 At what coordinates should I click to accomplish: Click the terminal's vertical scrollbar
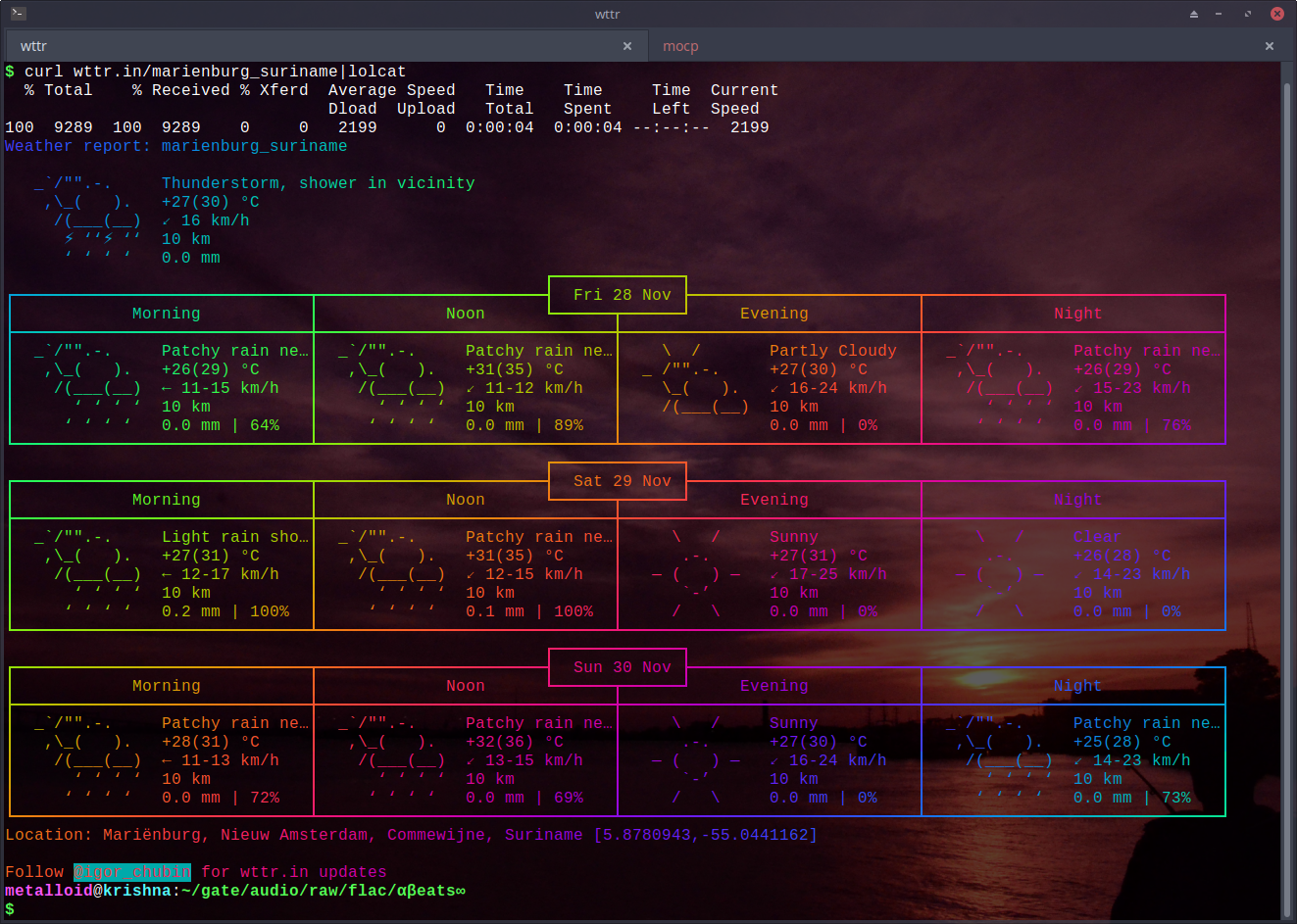pos(1287,490)
